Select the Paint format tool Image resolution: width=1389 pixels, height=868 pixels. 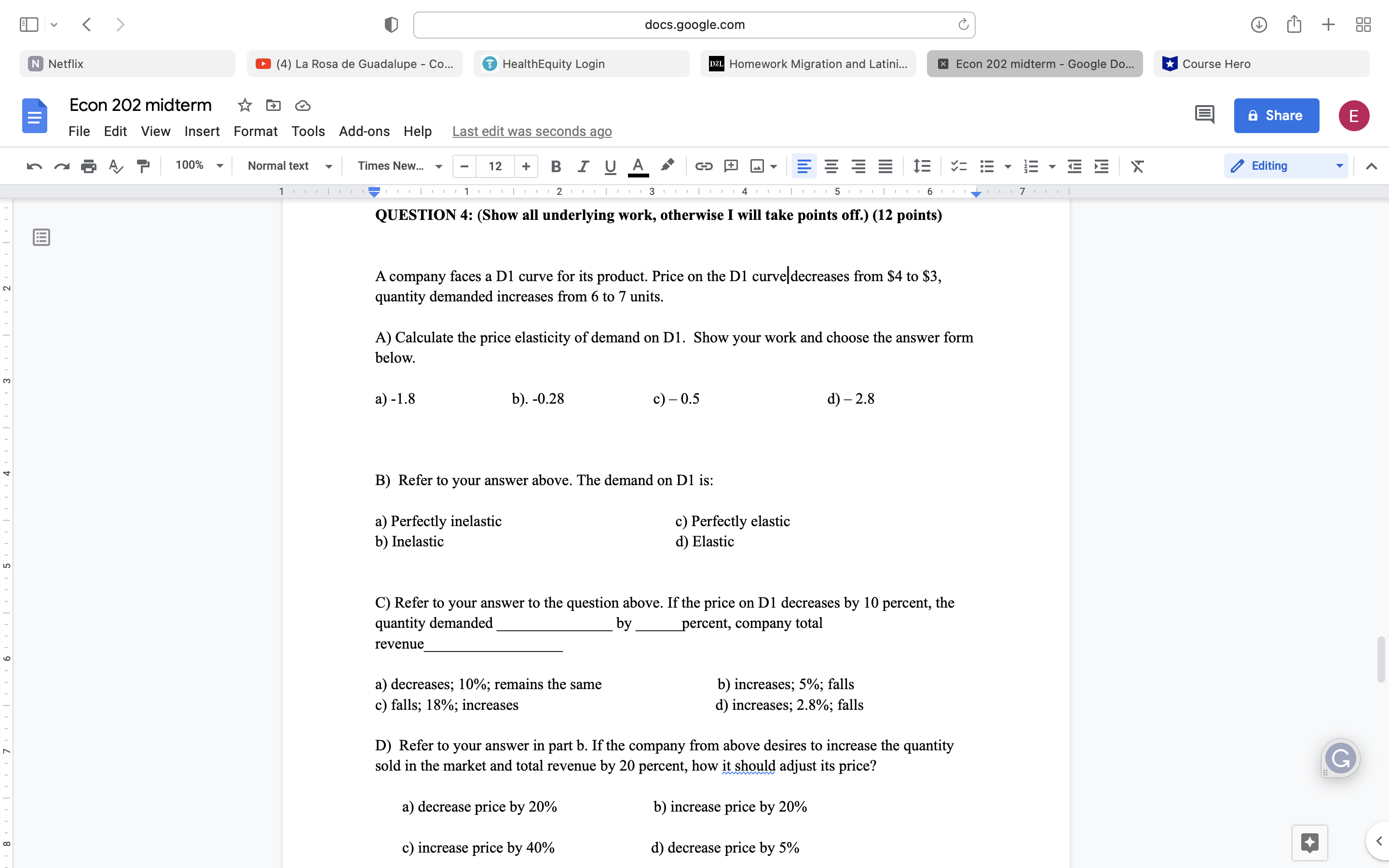click(x=143, y=166)
